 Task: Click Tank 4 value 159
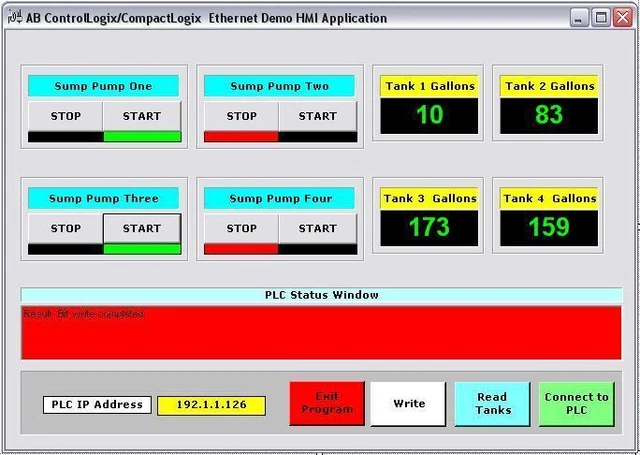tap(549, 228)
